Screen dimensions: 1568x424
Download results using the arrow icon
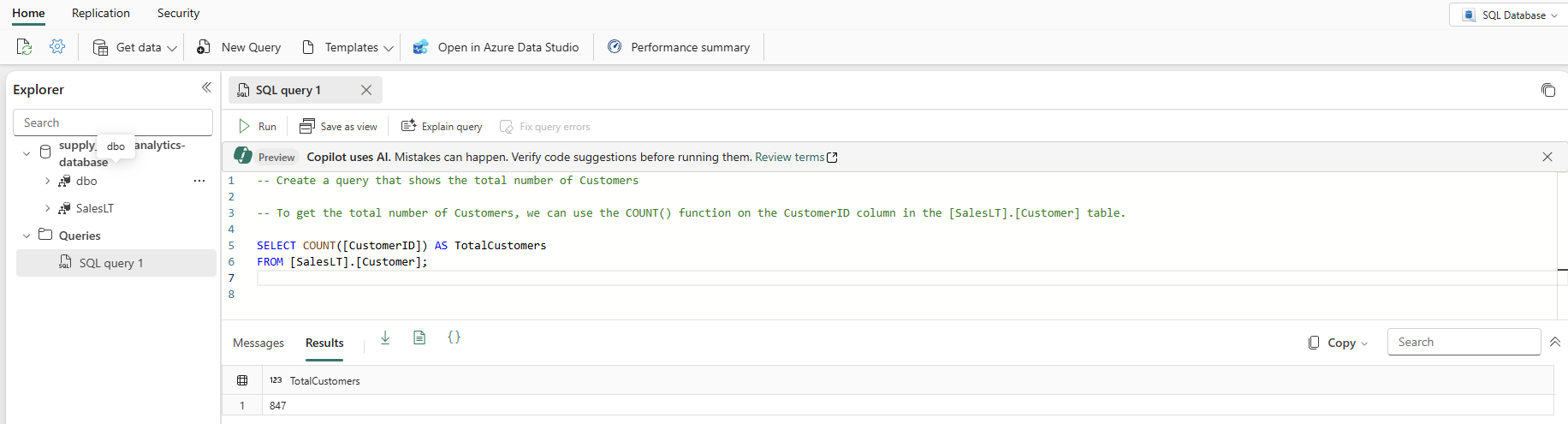click(385, 337)
